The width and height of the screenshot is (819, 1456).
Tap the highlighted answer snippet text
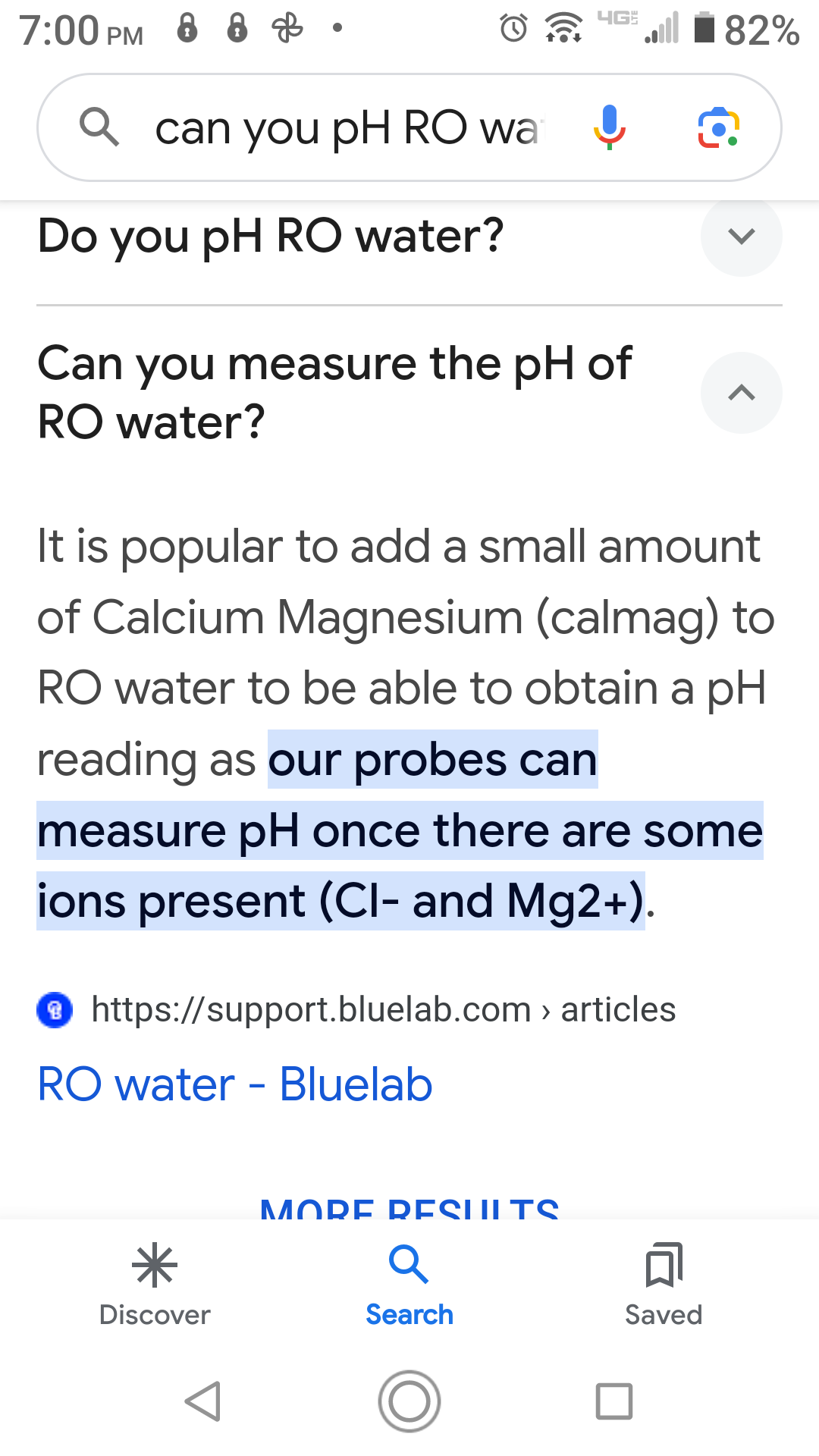click(x=400, y=831)
